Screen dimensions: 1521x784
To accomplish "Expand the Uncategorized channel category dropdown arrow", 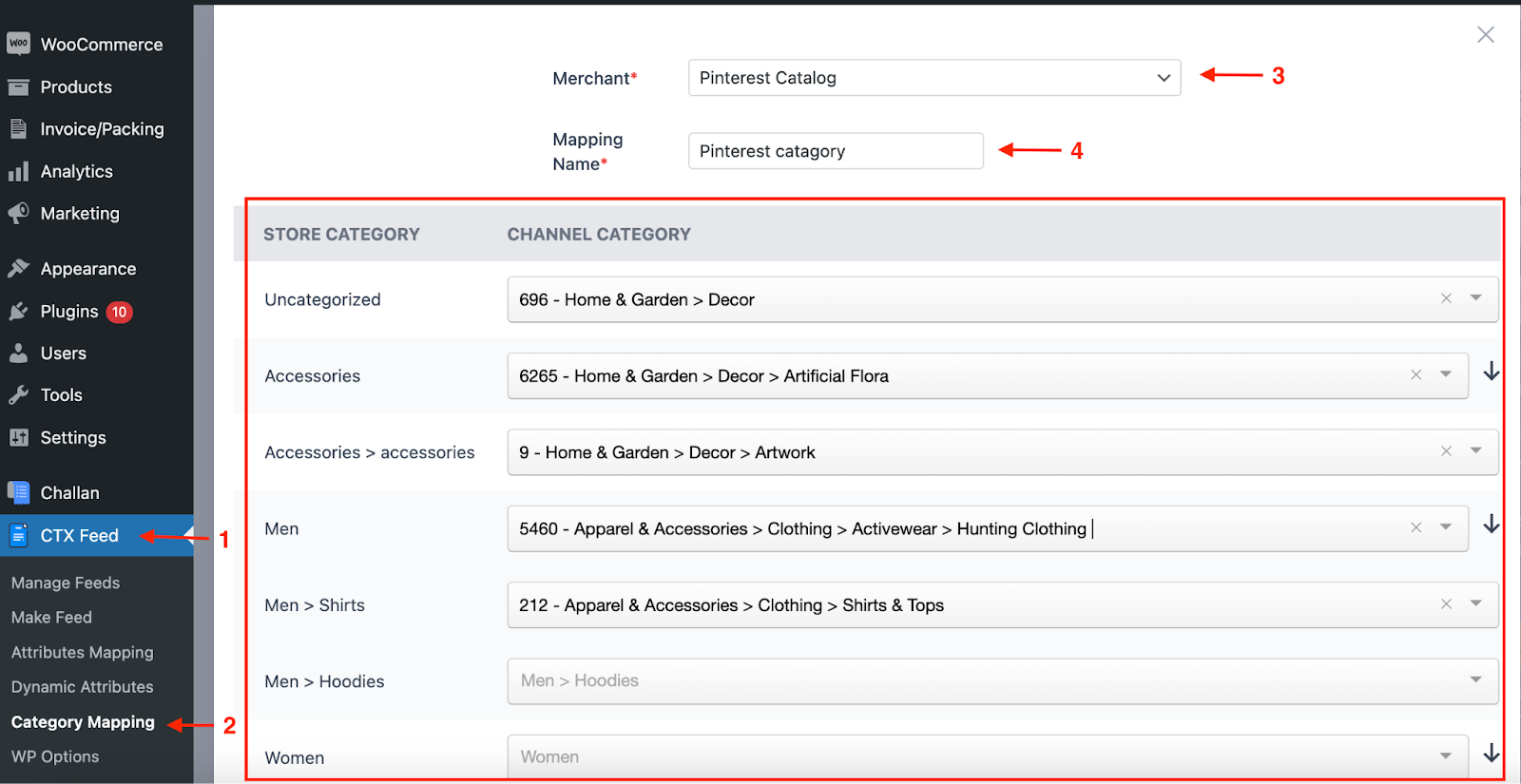I will click(x=1476, y=298).
